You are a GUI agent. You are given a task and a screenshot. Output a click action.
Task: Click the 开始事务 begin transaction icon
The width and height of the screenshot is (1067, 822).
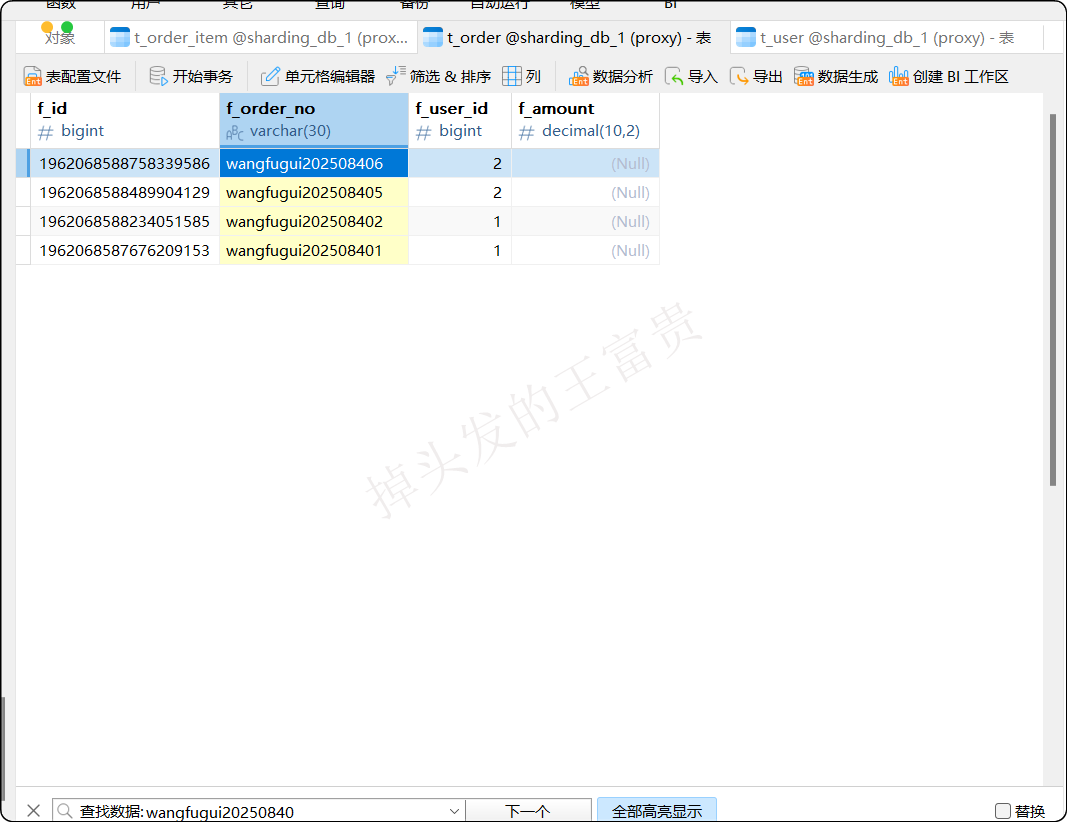[159, 76]
